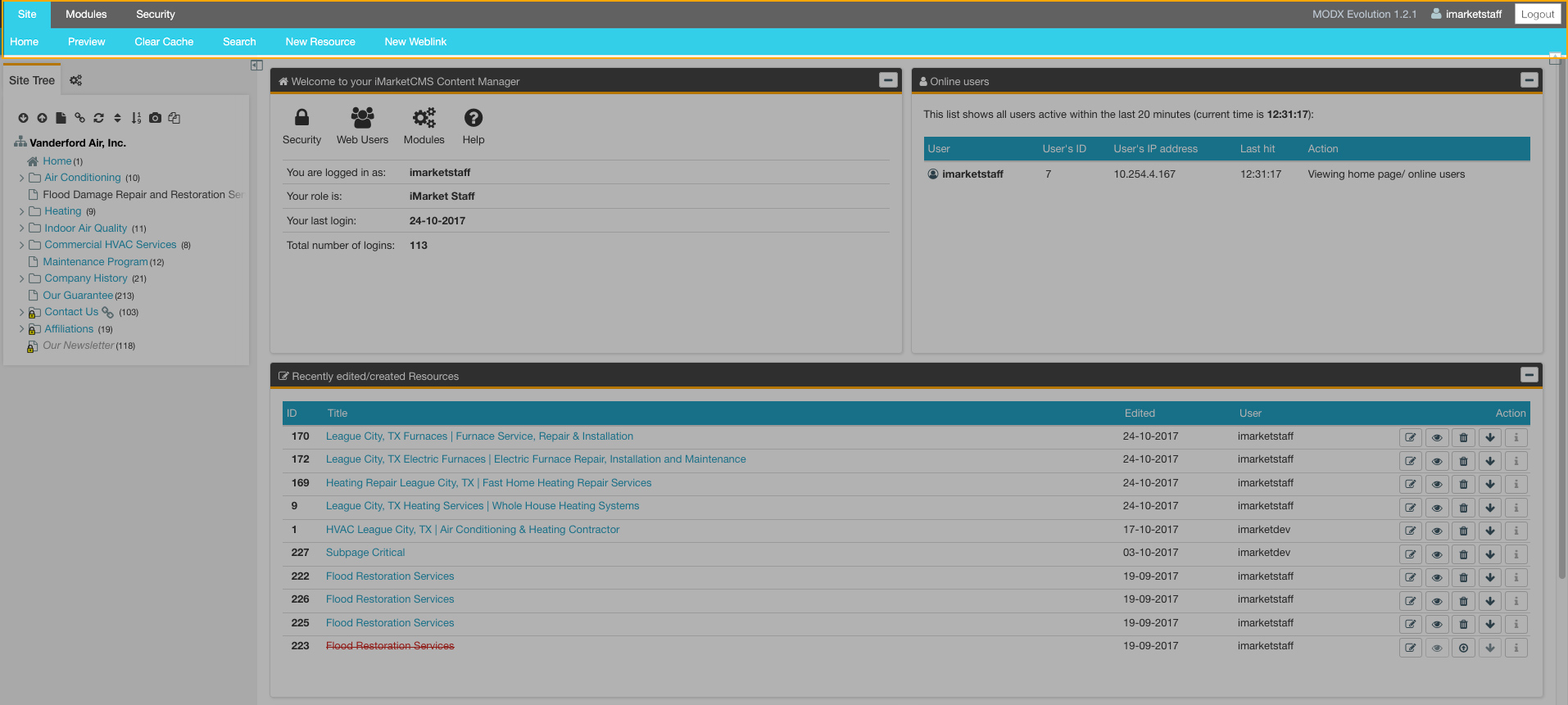Open the Web Users icon
Screen dimensions: 1568x705
[x=362, y=126]
